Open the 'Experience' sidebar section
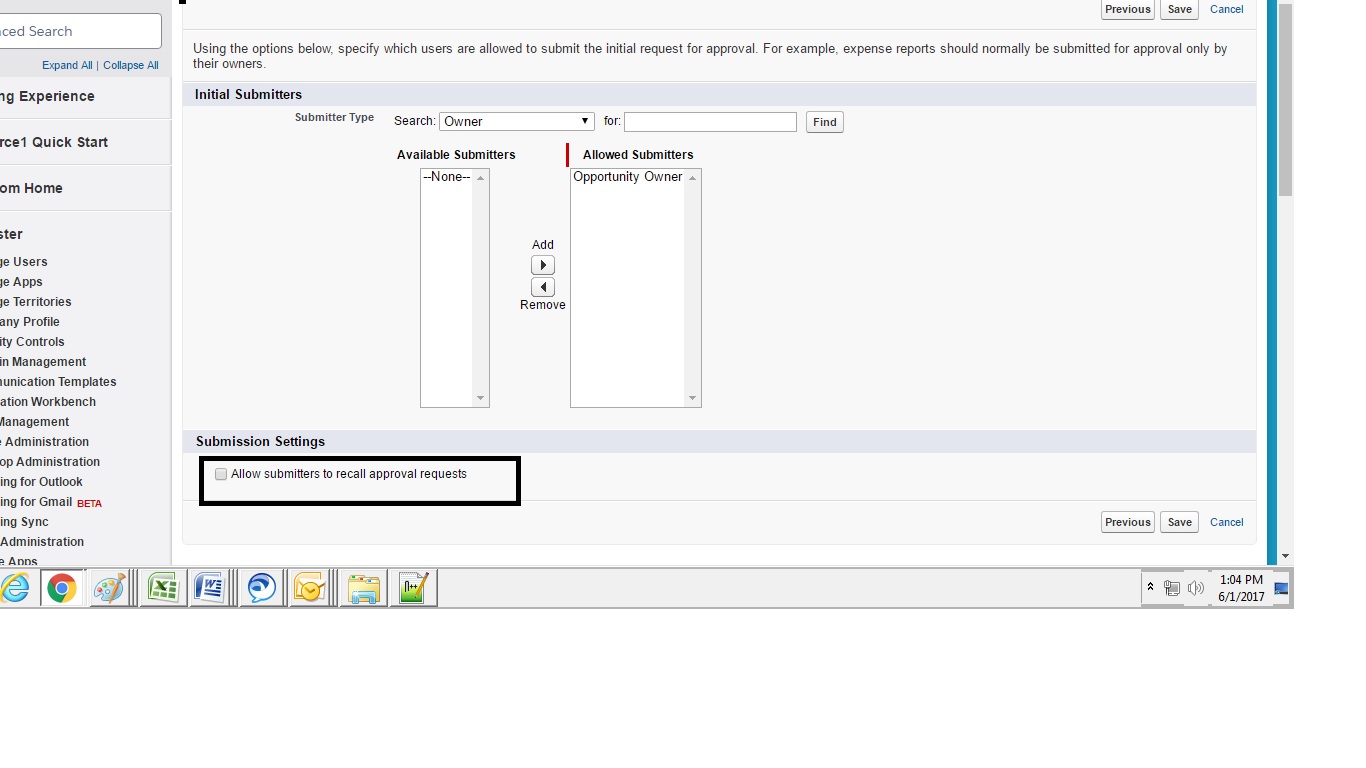Image resolution: width=1366 pixels, height=768 pixels. click(x=48, y=96)
